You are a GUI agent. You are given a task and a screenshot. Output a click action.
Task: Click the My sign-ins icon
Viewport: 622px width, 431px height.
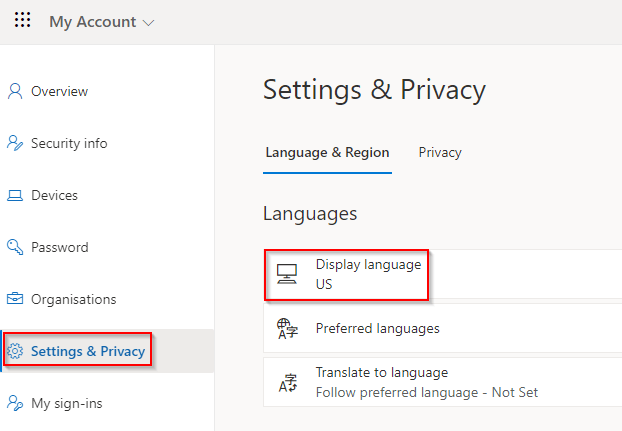pyautogui.click(x=15, y=403)
